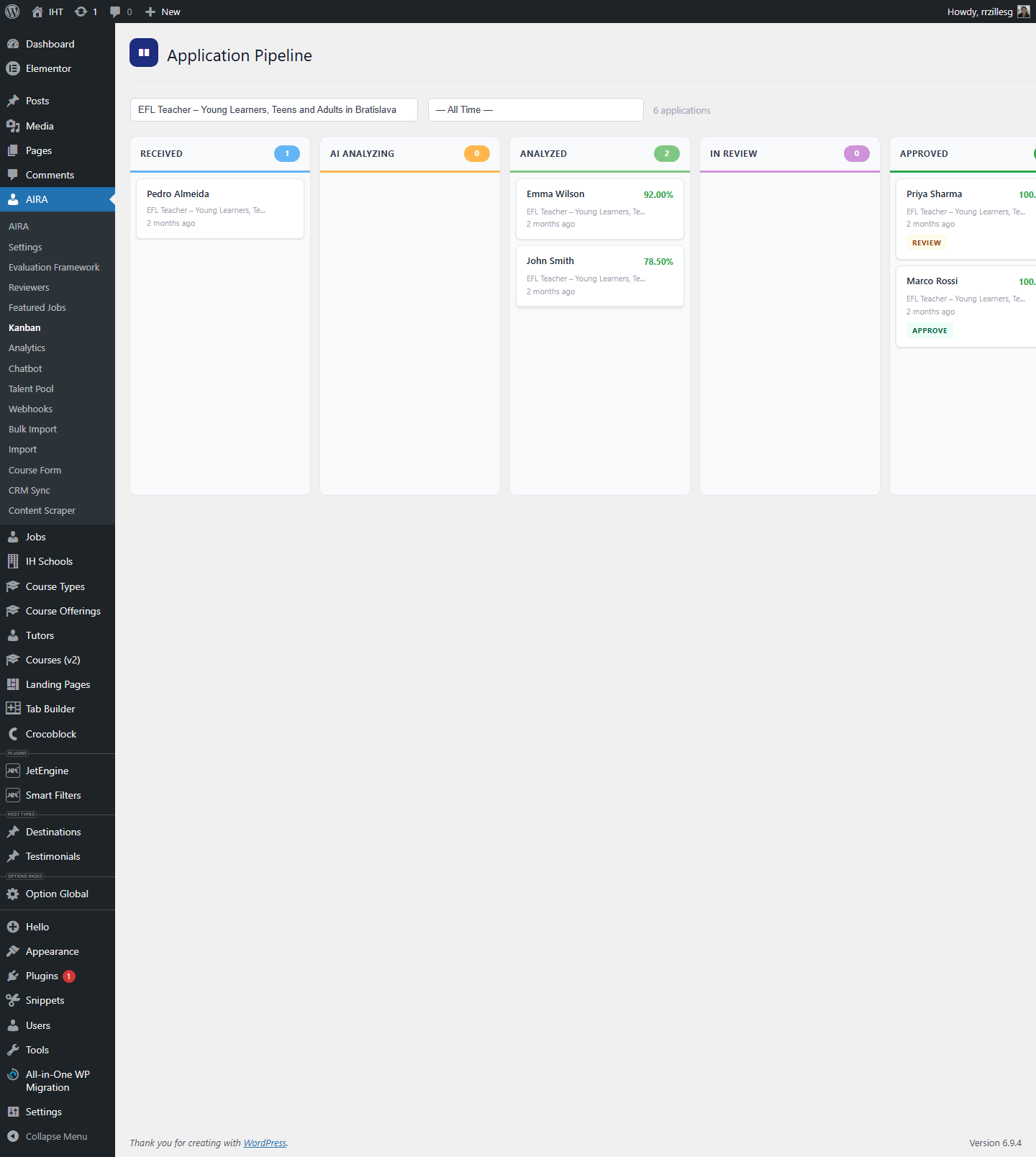Click the Landing Pages icon
The height and width of the screenshot is (1157, 1036).
coord(13,684)
